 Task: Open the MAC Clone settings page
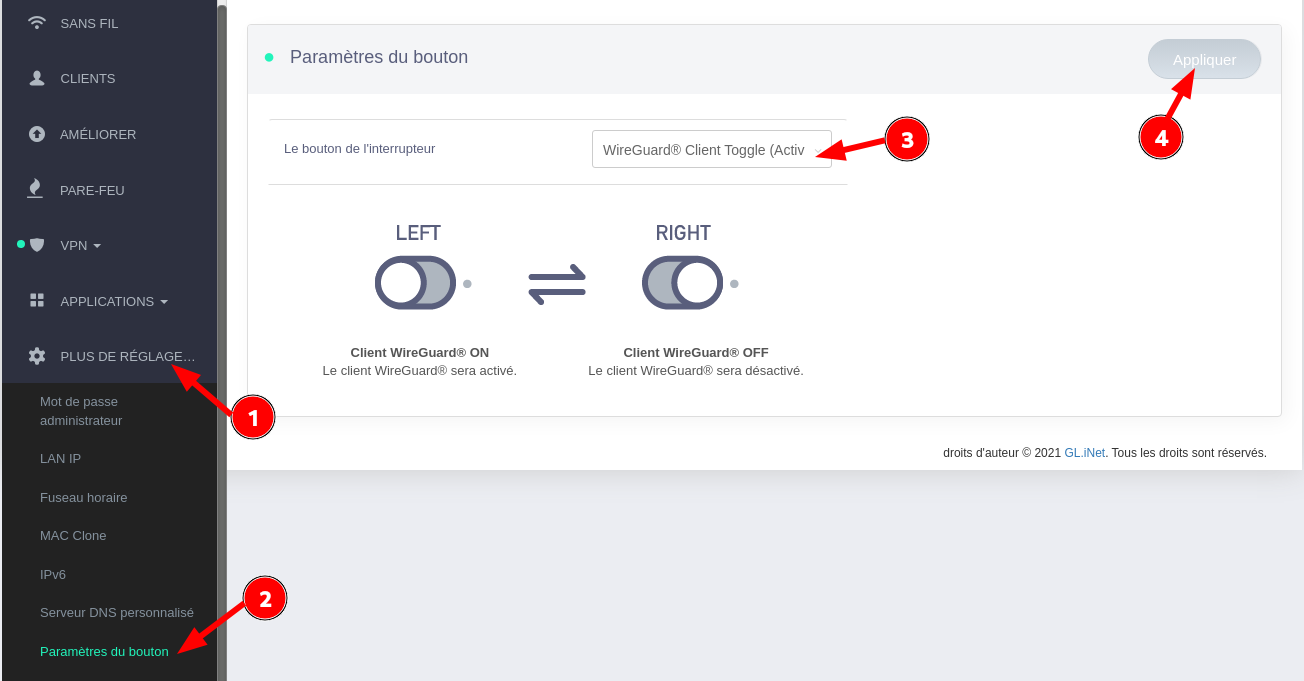pyautogui.click(x=73, y=536)
